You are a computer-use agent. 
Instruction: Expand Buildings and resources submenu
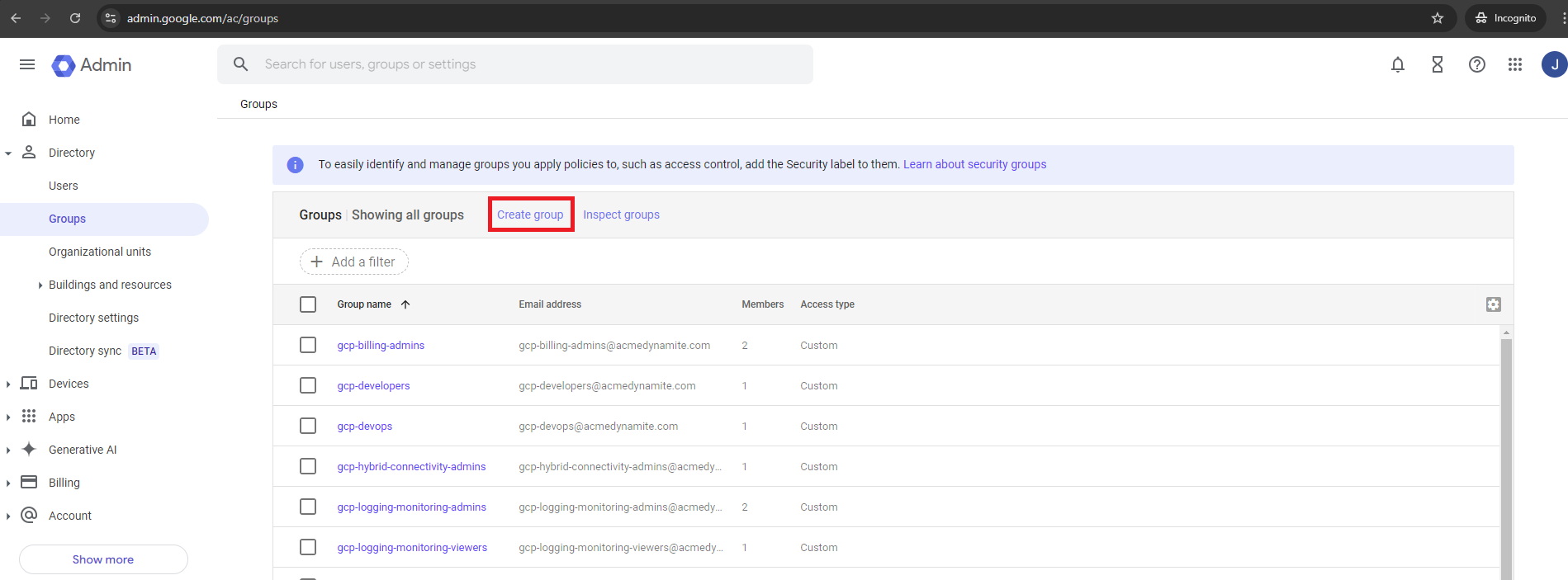pos(40,285)
